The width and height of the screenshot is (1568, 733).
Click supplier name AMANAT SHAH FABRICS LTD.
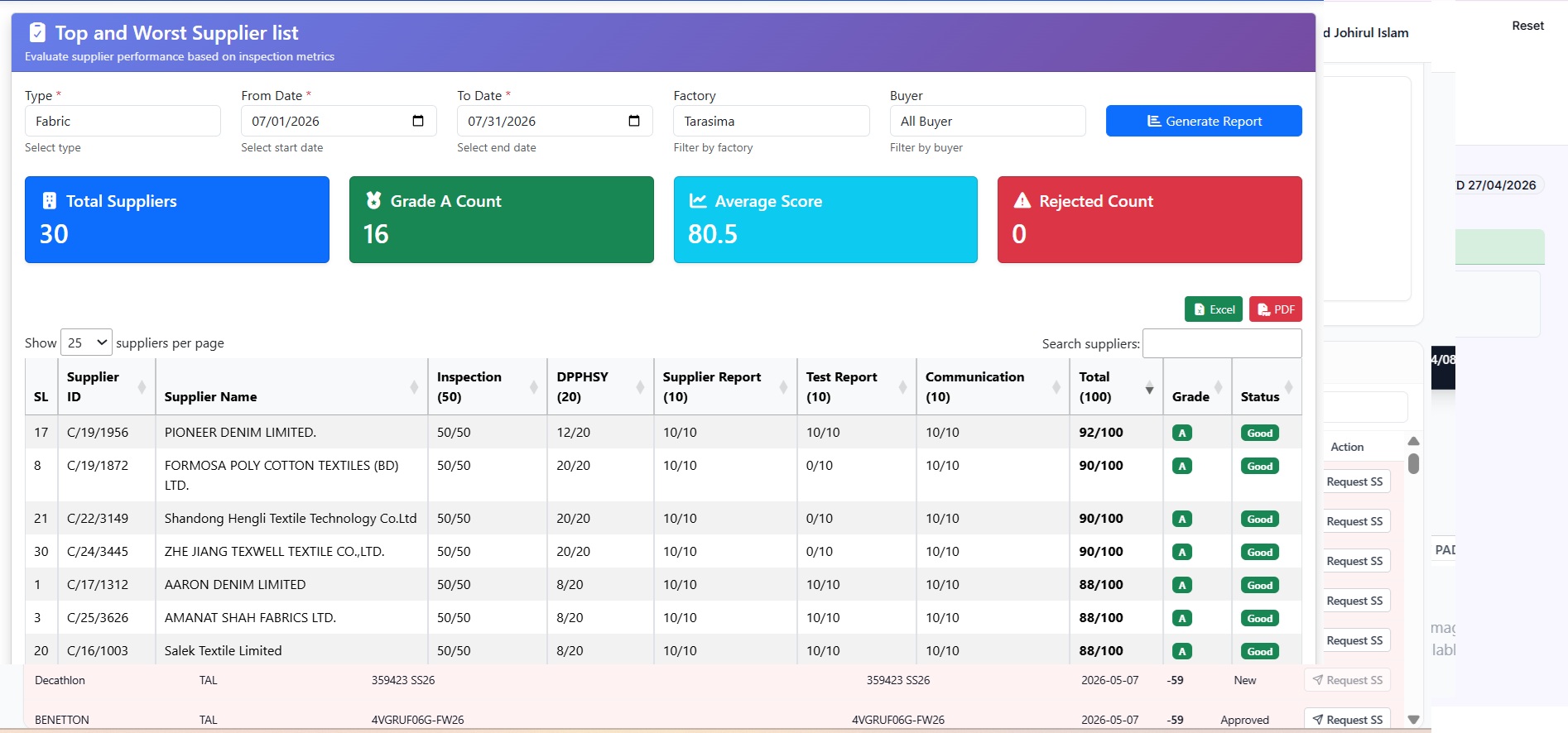click(x=250, y=617)
